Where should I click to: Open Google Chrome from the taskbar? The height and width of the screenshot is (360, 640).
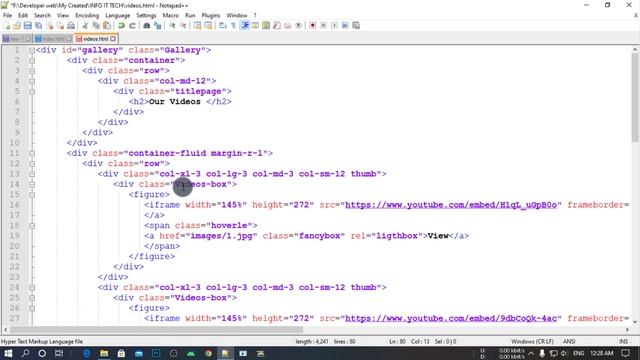pos(208,353)
